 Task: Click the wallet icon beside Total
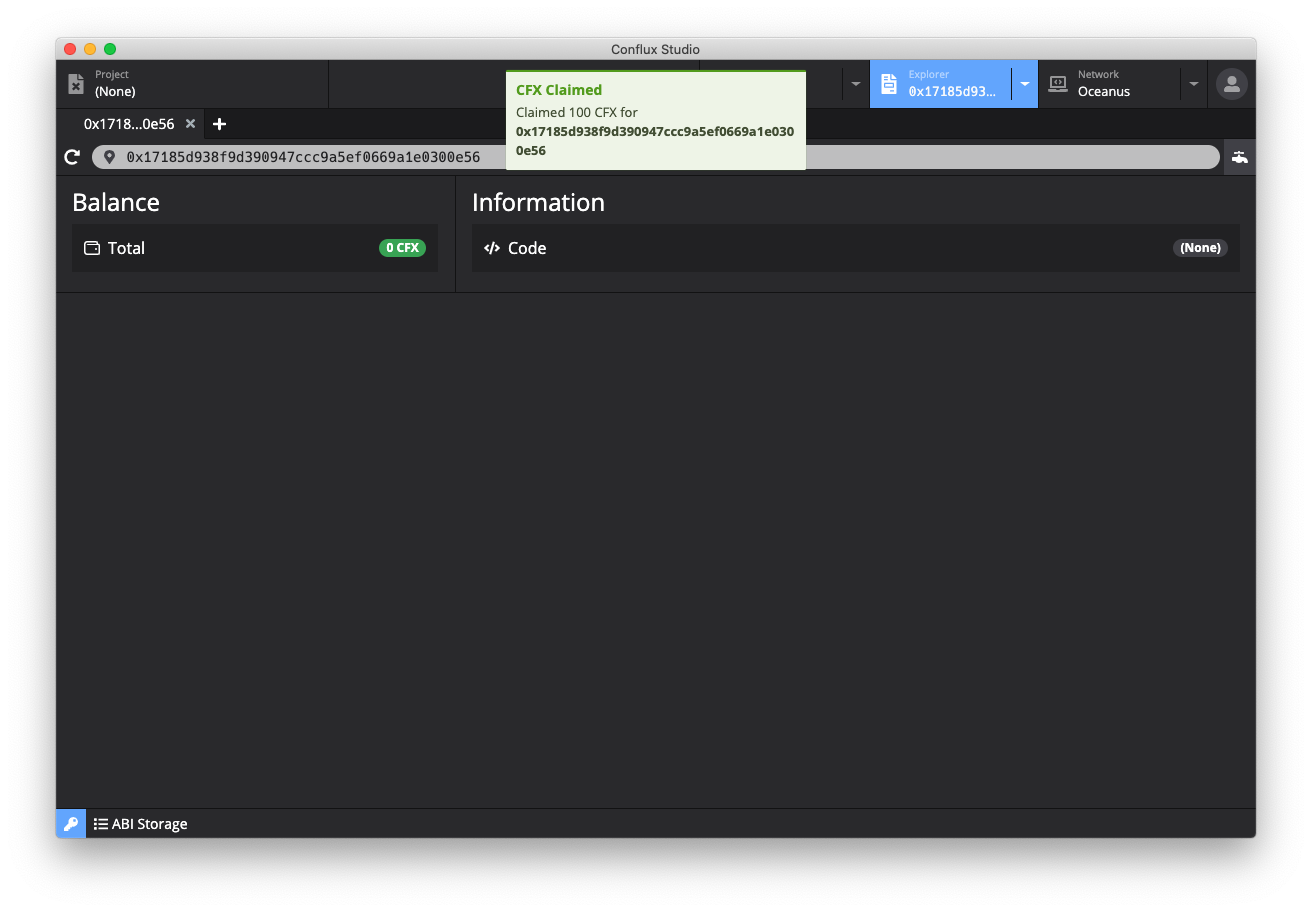tap(92, 248)
